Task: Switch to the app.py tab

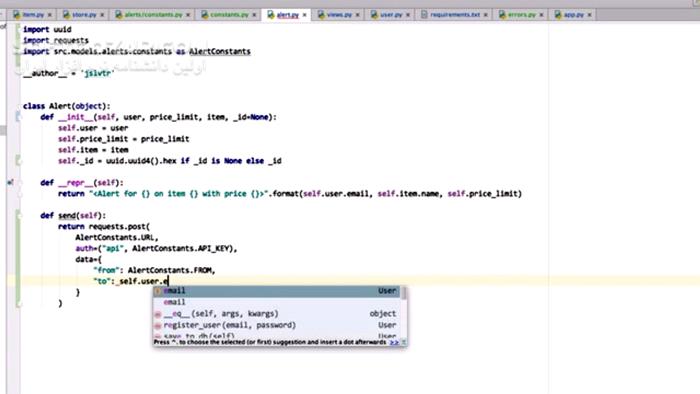Action: point(573,15)
